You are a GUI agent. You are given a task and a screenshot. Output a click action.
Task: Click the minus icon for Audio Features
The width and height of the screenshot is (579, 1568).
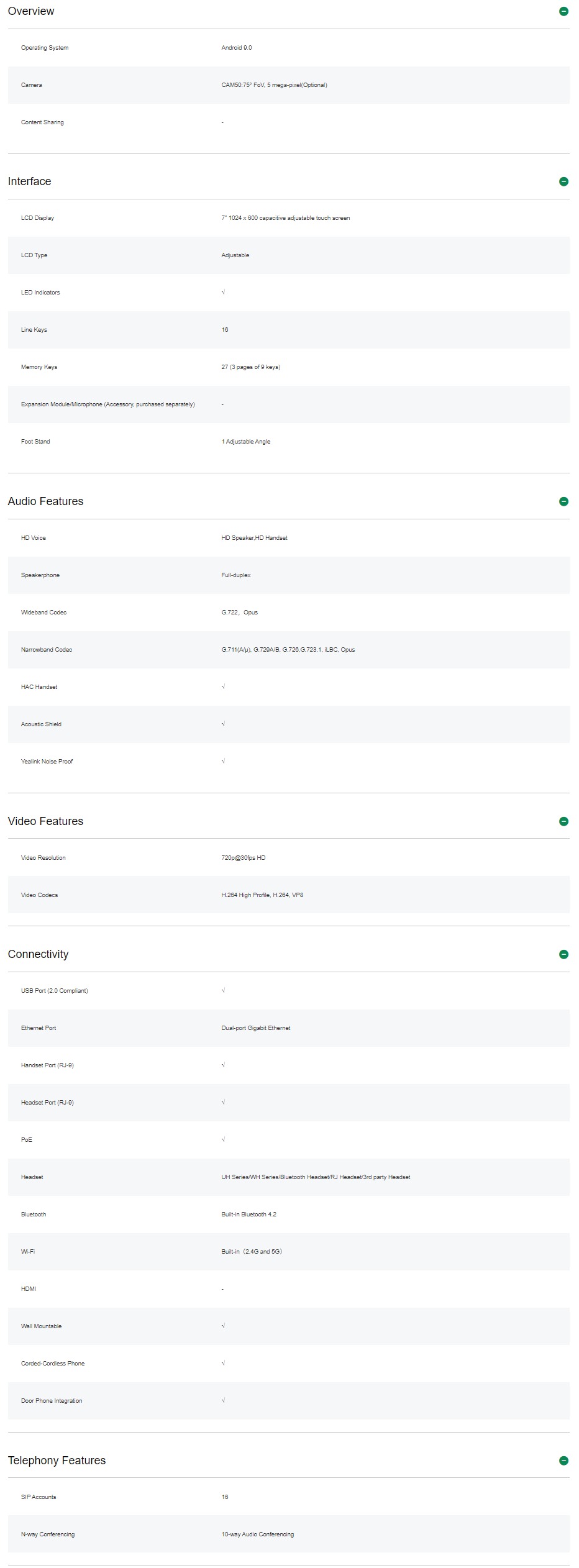[563, 501]
